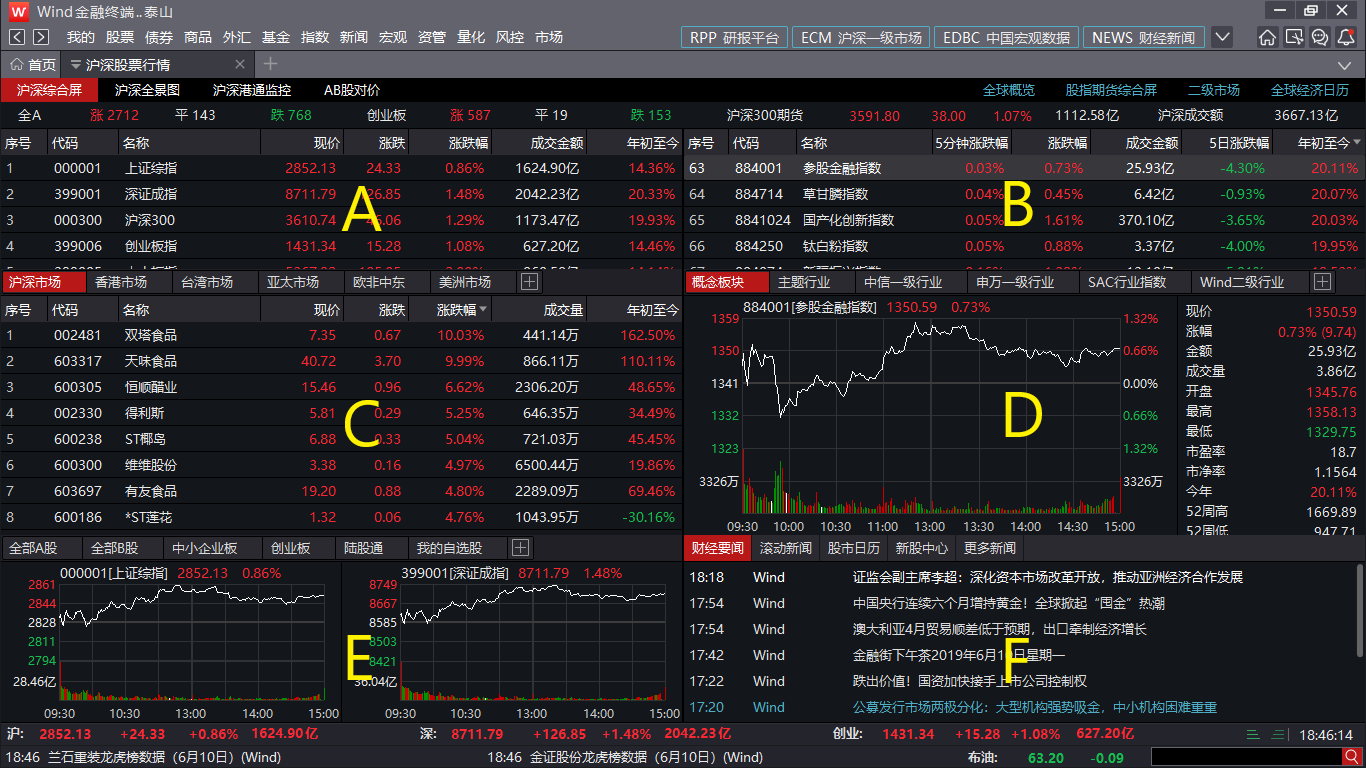Click the red search magnifier button
The height and width of the screenshot is (768, 1366).
(1353, 757)
